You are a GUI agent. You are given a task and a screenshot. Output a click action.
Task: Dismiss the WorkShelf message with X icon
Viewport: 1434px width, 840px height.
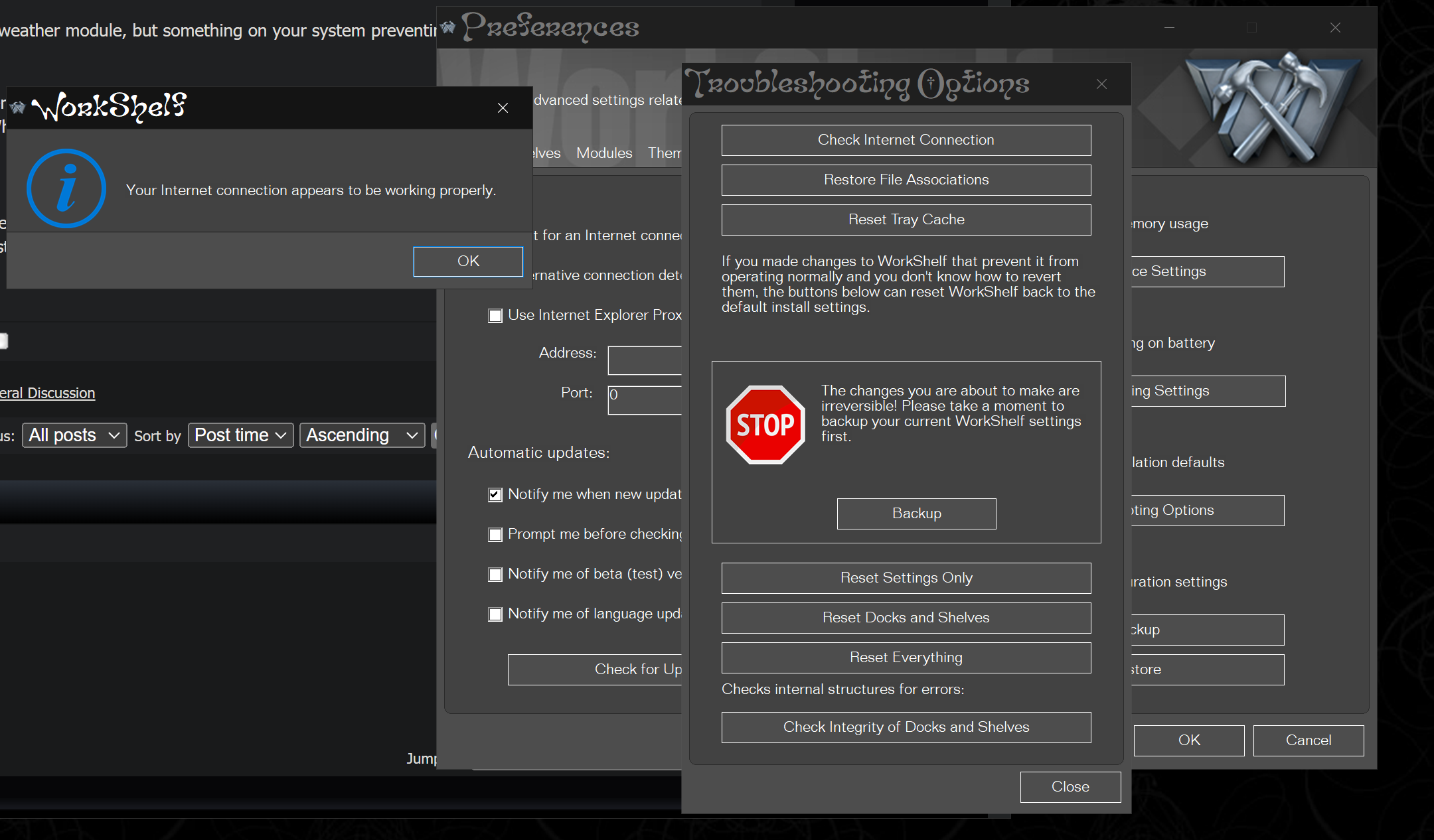click(x=503, y=107)
